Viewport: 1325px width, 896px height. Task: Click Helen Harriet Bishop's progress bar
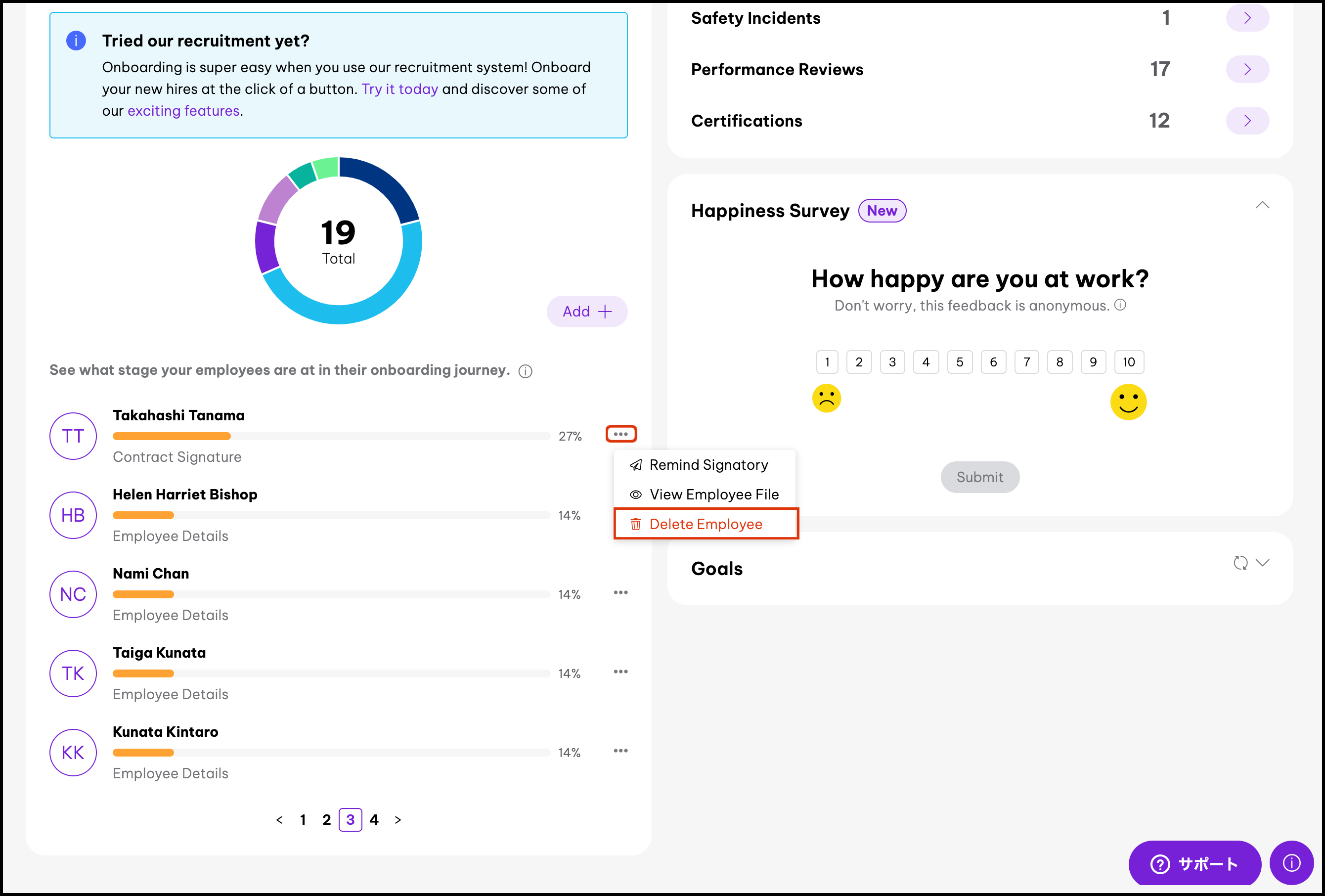(x=331, y=515)
